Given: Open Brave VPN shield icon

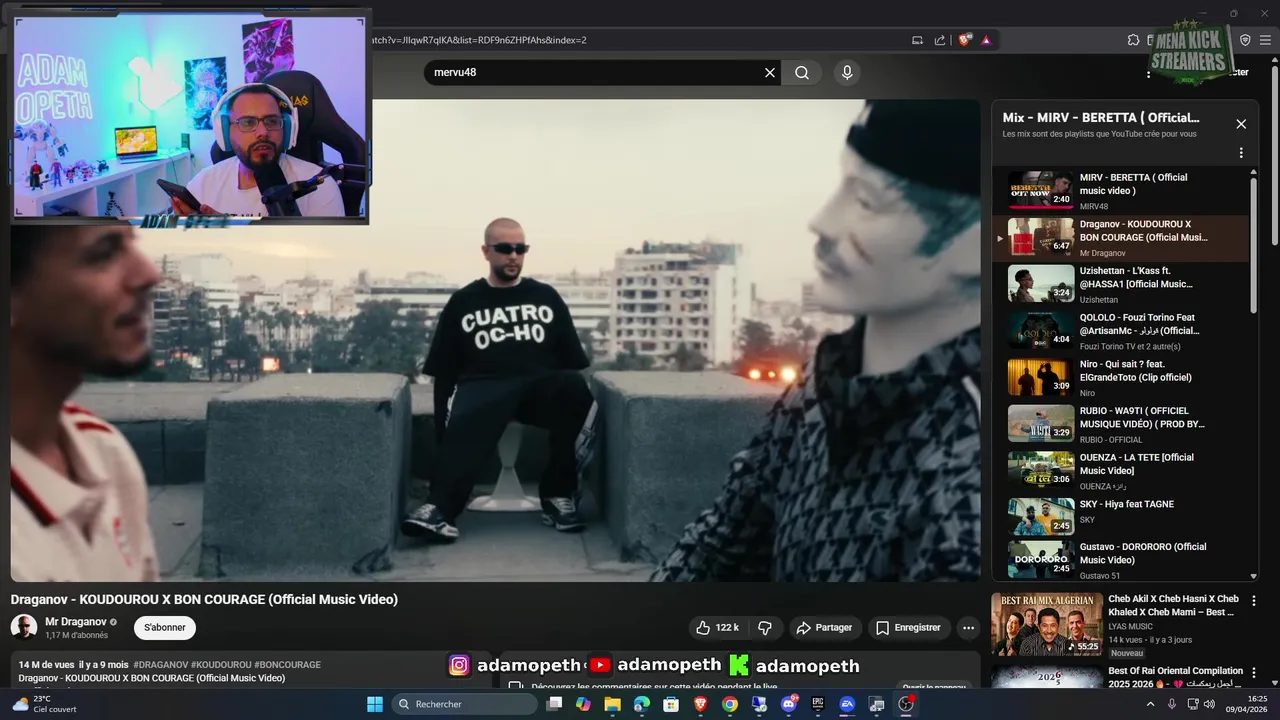Looking at the screenshot, I should (1245, 40).
